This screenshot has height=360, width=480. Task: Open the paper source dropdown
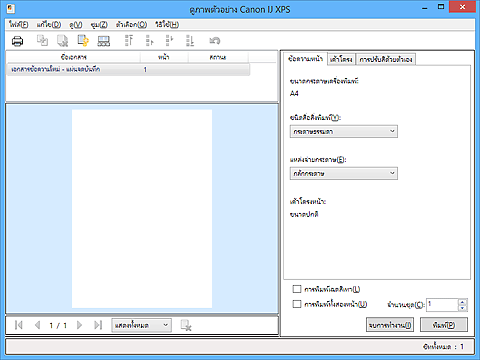pos(344,173)
